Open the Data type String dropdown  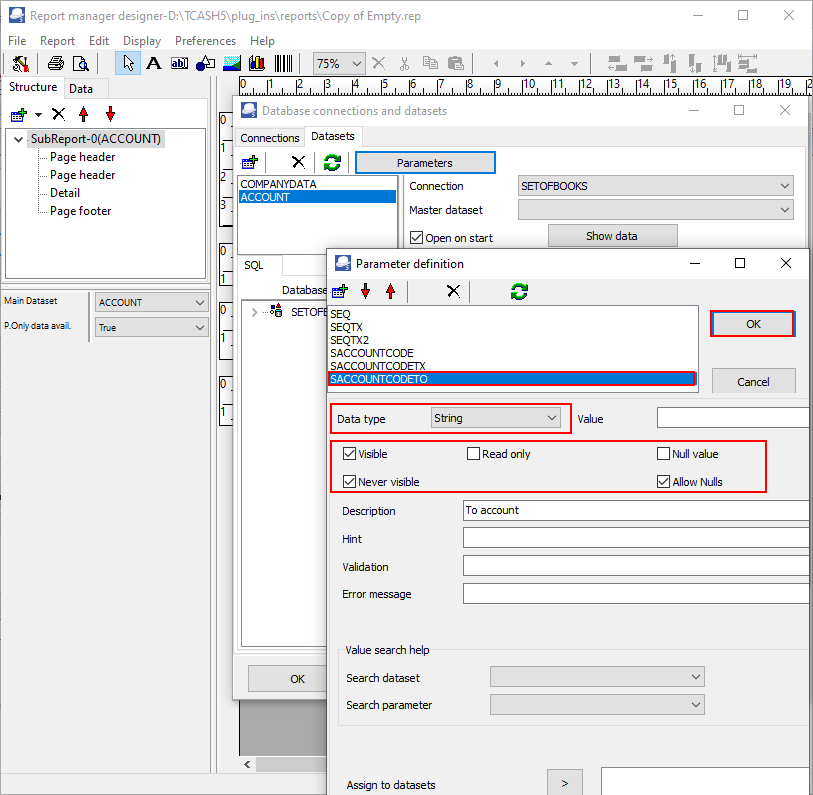click(x=496, y=418)
